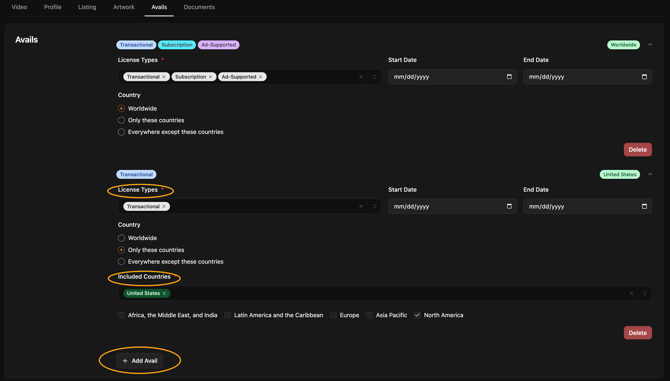
Task: Delete the Worldwide avail
Action: click(638, 150)
